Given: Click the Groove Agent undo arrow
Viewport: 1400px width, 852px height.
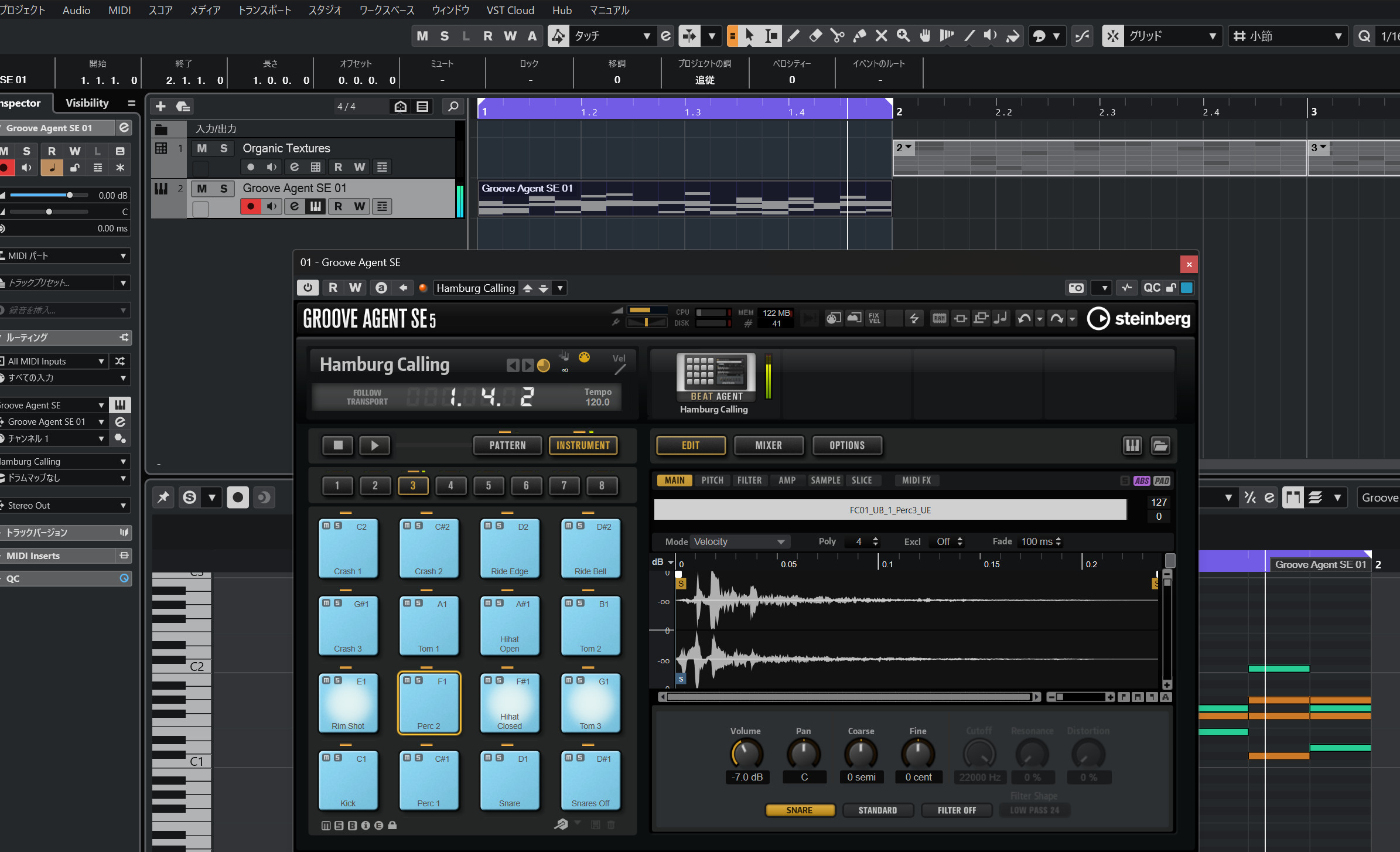Looking at the screenshot, I should point(1024,318).
